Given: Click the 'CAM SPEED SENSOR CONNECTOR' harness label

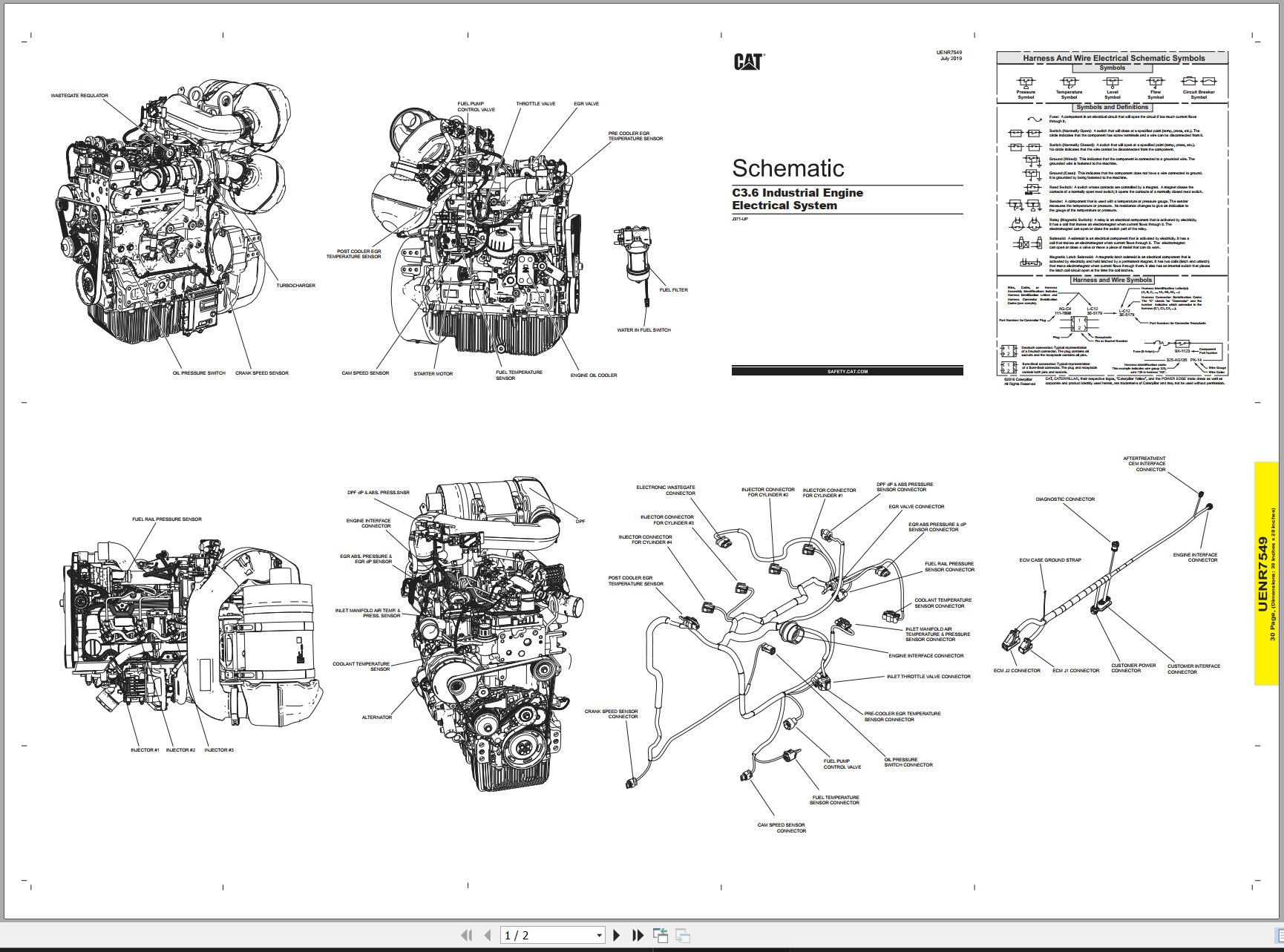Looking at the screenshot, I should pos(782,828).
